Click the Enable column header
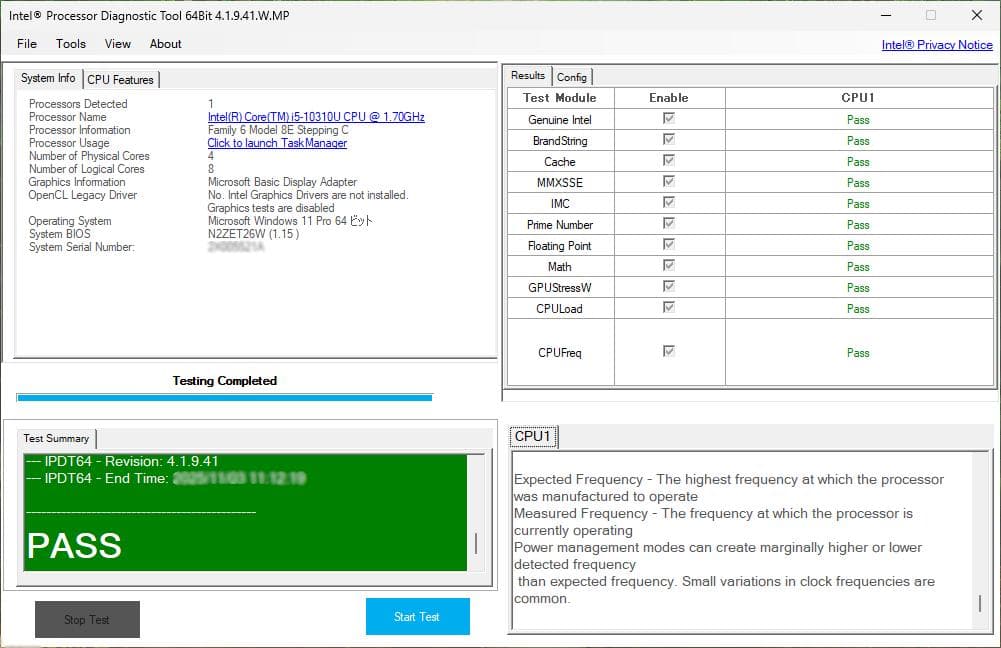The width and height of the screenshot is (1001, 648). 669,98
